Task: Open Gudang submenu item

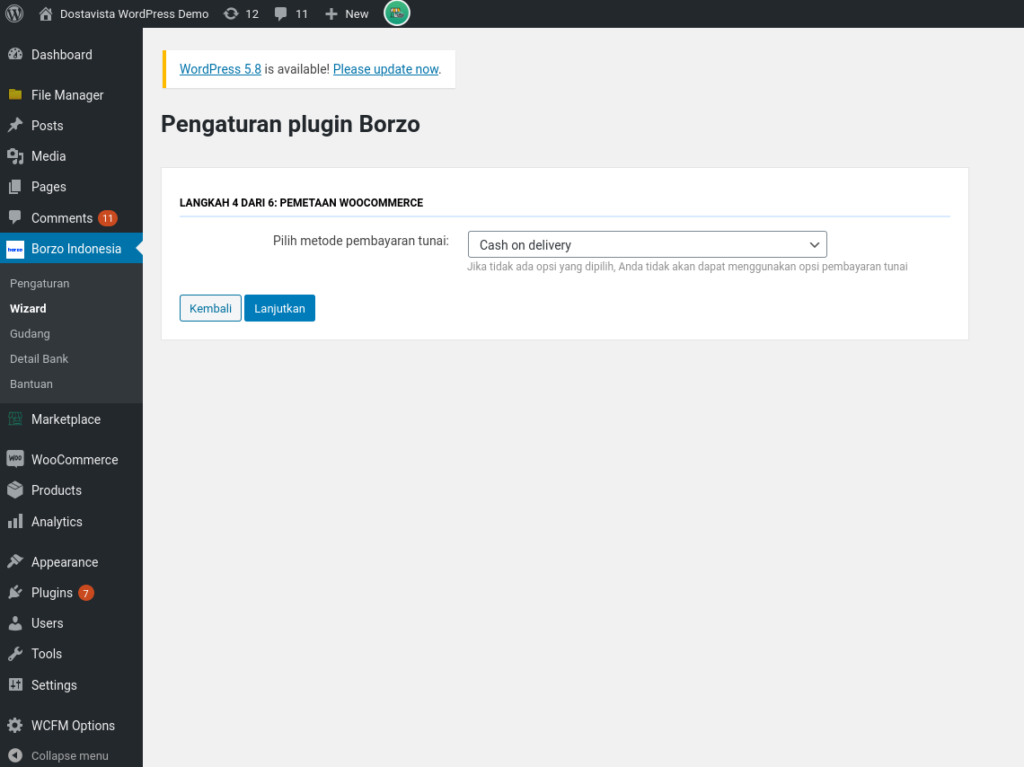Action: pos(30,334)
